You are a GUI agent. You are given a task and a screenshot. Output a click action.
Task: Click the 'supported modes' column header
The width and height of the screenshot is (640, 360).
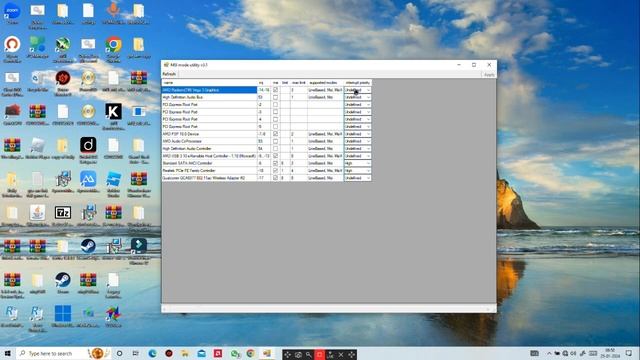pyautogui.click(x=325, y=83)
